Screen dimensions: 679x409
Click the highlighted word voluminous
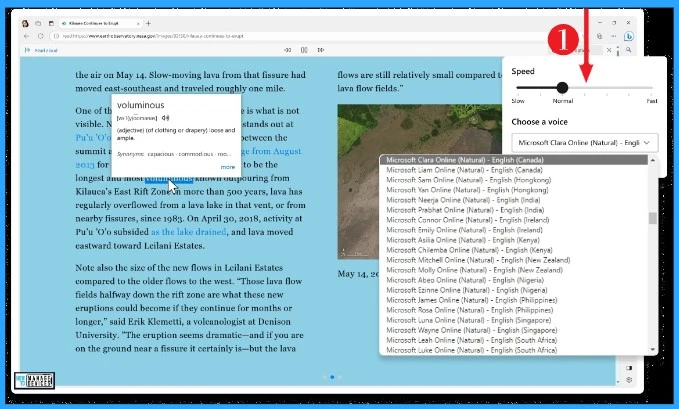169,178
